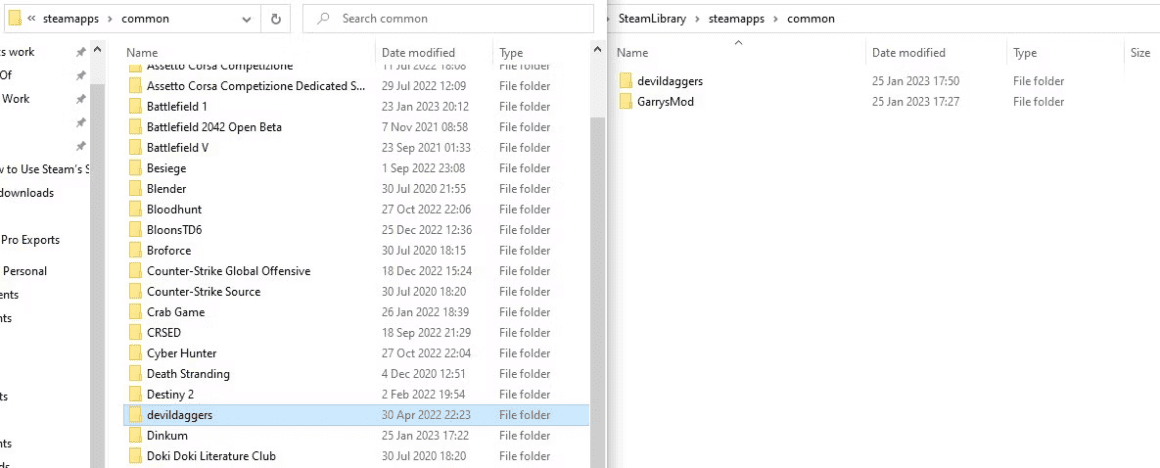Select the Cyber Hunter folder icon
1160x468 pixels.
(x=135, y=353)
